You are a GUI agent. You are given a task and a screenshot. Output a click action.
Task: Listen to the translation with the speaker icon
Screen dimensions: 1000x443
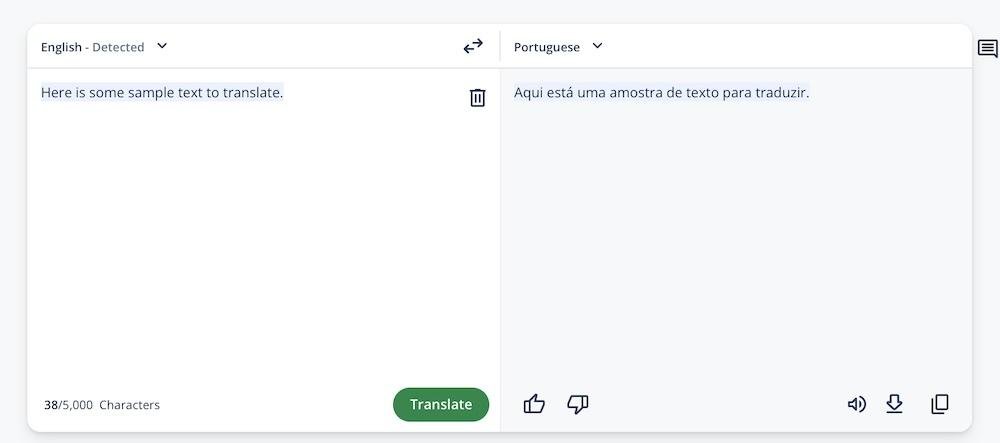(x=856, y=404)
